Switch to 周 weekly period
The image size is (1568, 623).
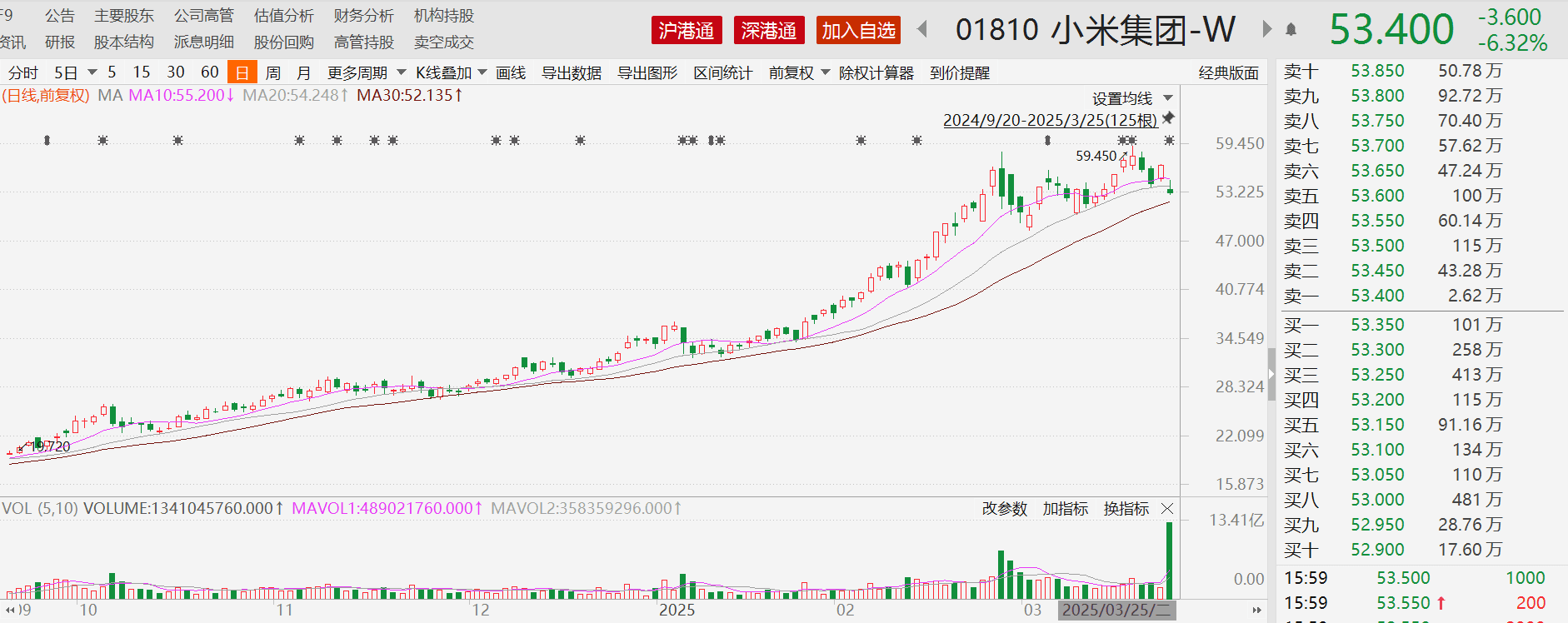273,72
